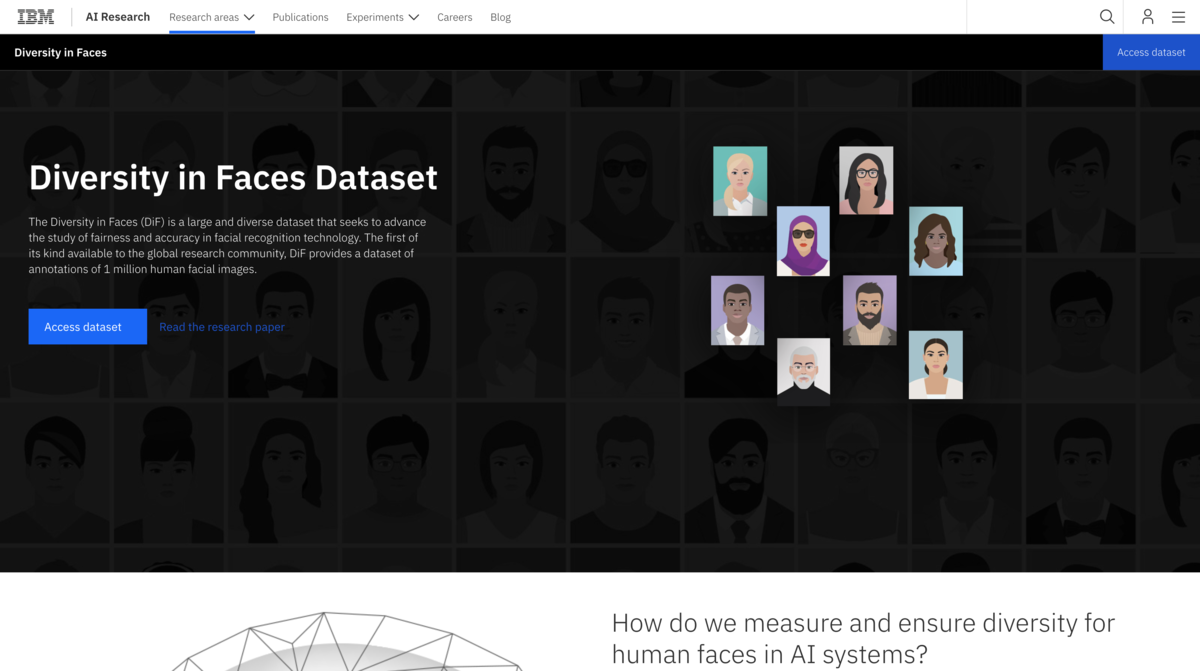This screenshot has height=671, width=1200.
Task: Select young man avatar in white coat
Action: pyautogui.click(x=738, y=311)
